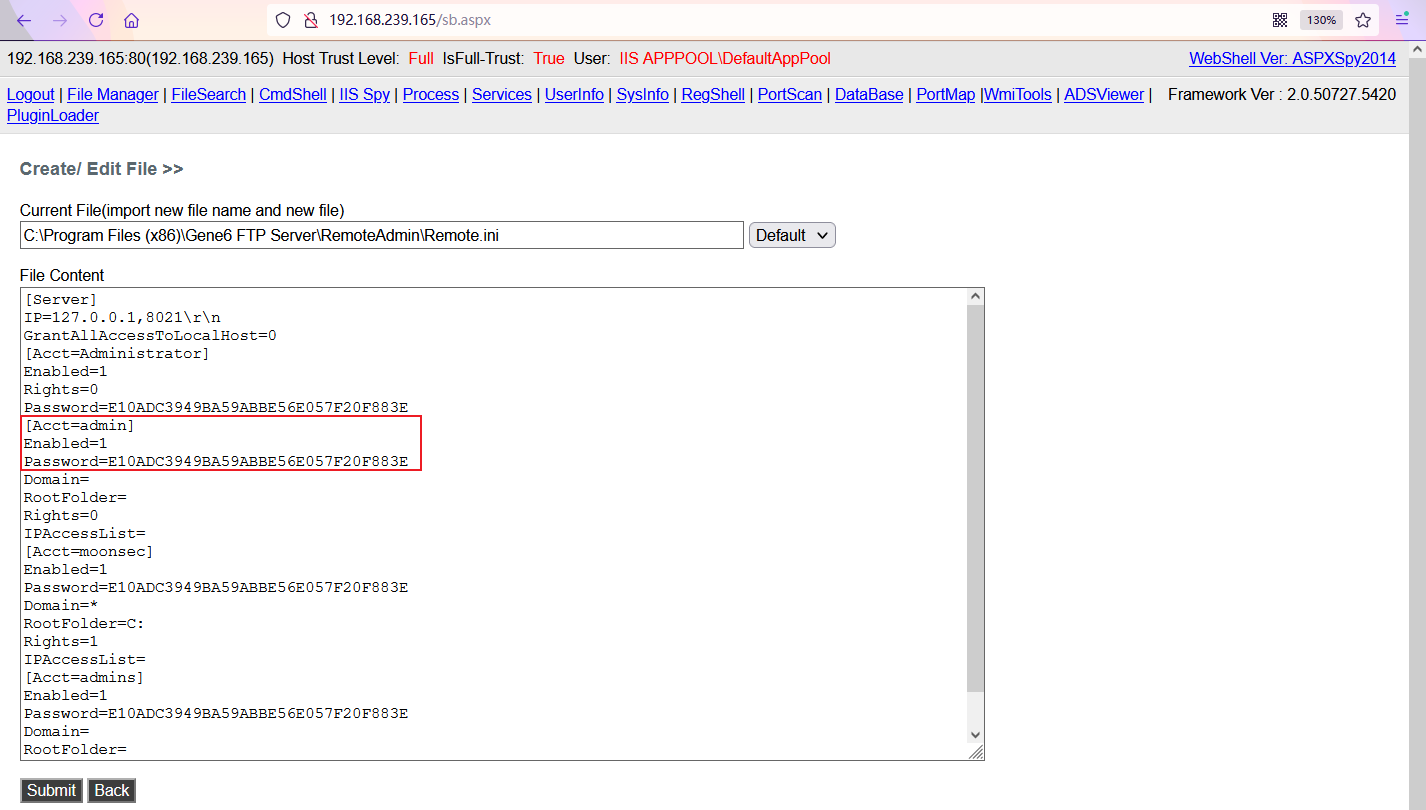Click the IIS APPPOOL\DefaultAppPool user text
The width and height of the screenshot is (1426, 810).
click(x=725, y=59)
